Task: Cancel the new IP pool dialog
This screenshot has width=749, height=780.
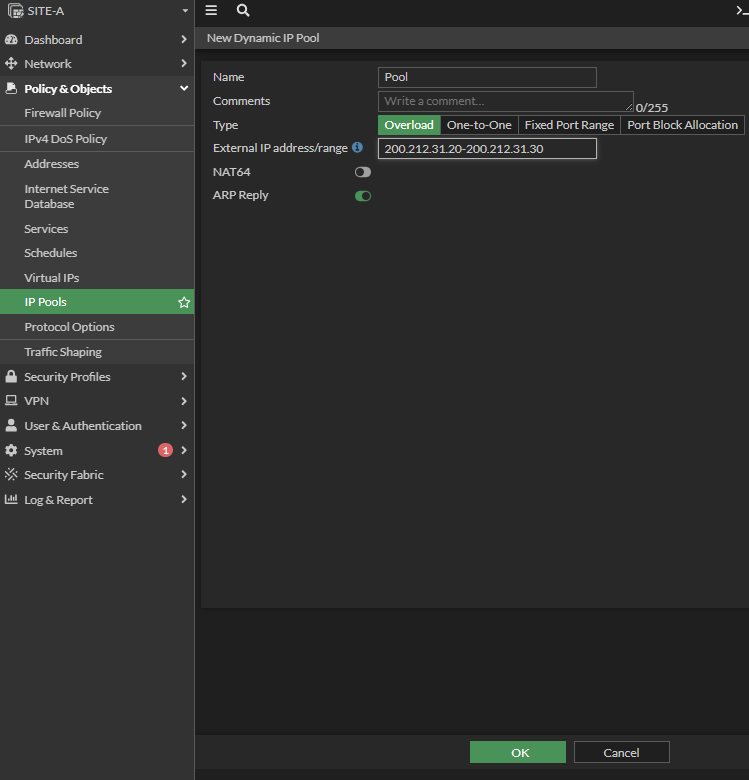Action: 621,753
